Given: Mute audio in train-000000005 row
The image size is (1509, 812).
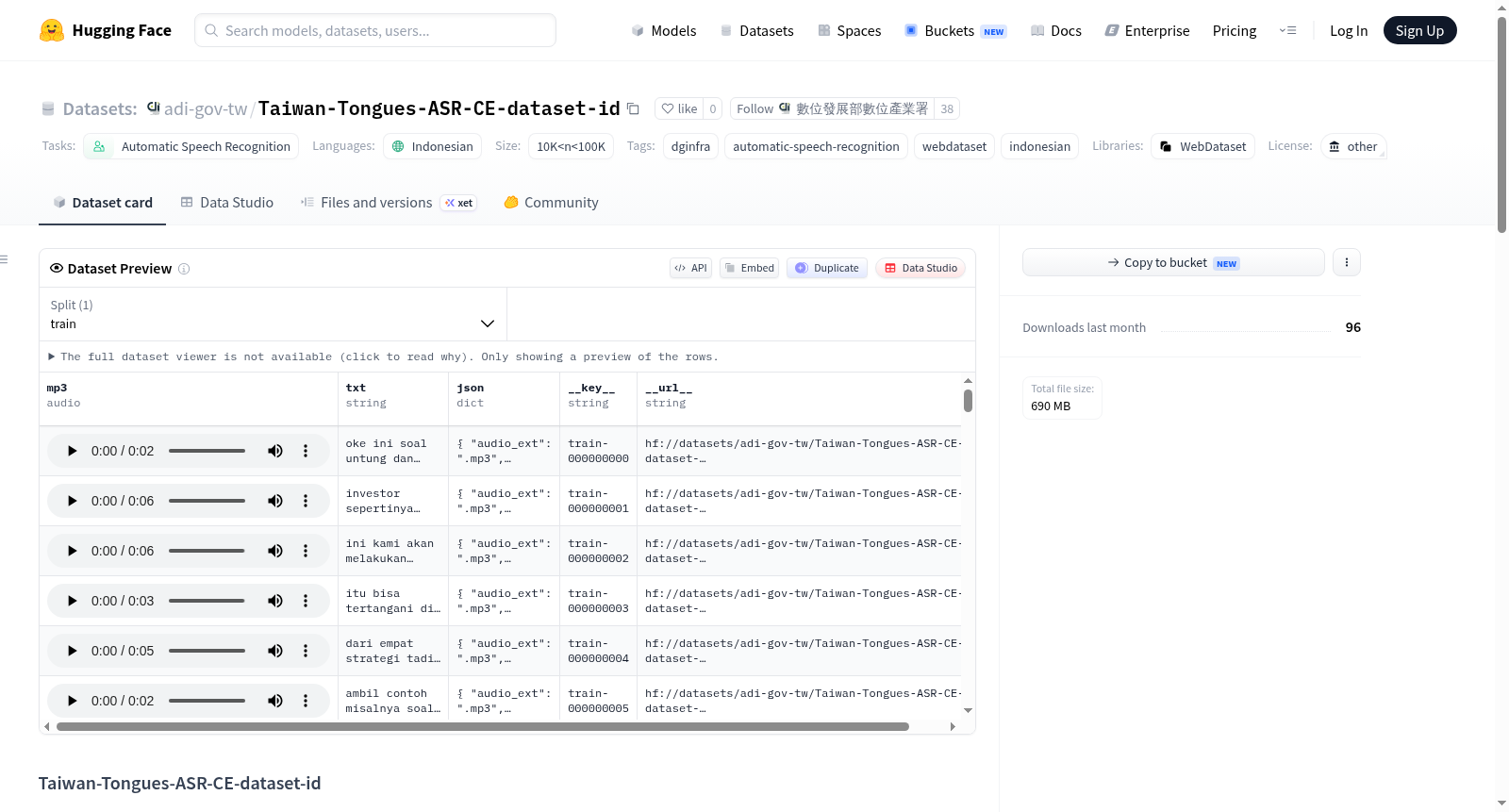Looking at the screenshot, I should click(x=275, y=701).
